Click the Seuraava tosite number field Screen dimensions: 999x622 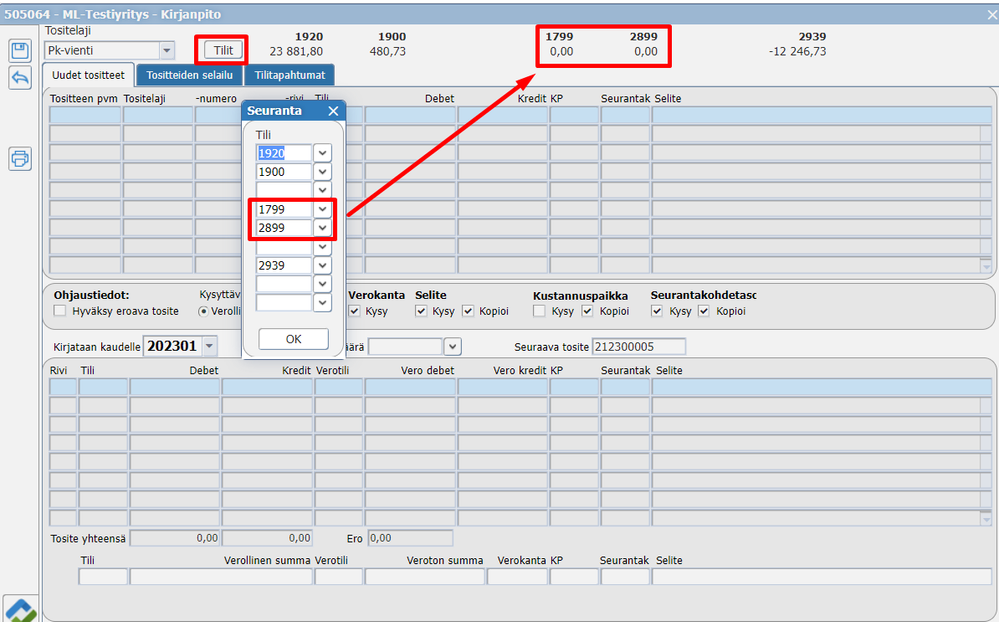tap(639, 347)
